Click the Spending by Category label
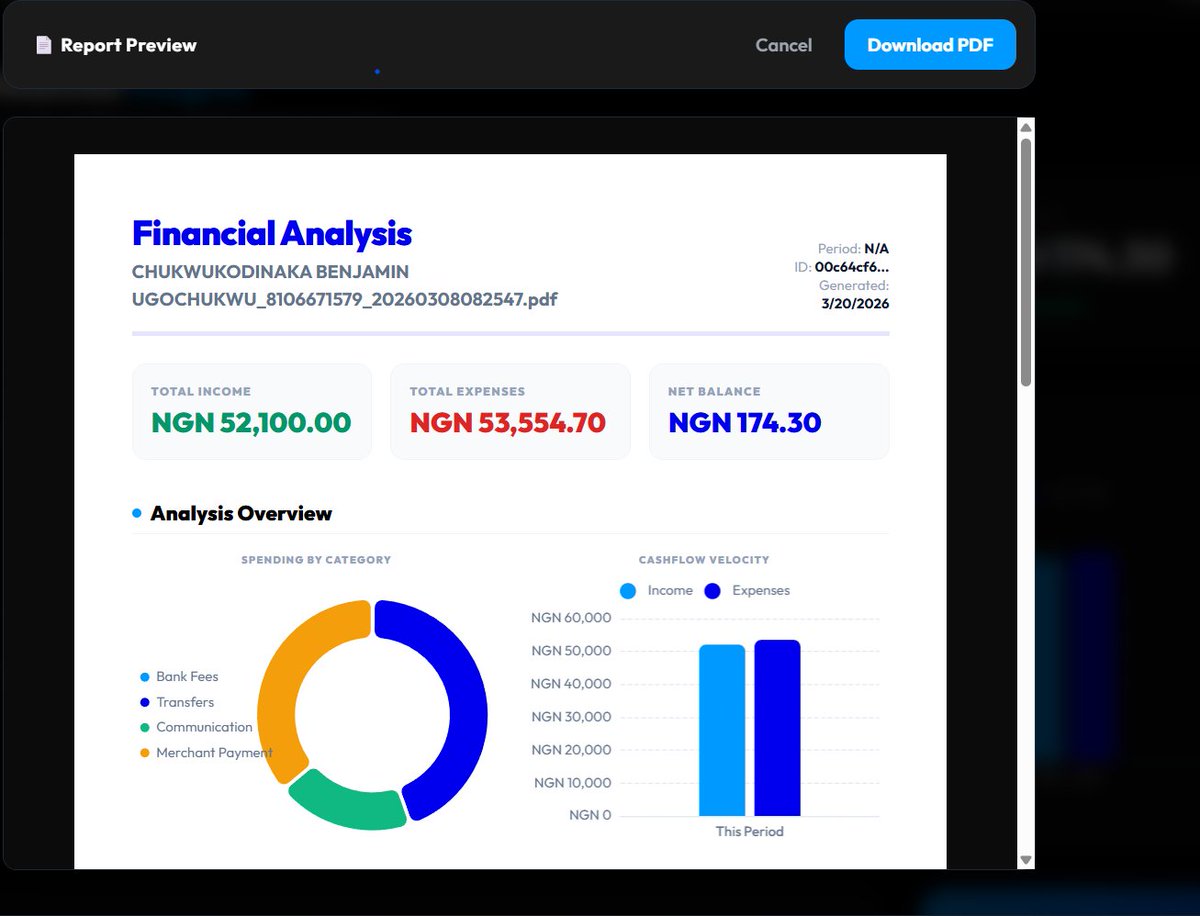This screenshot has width=1200, height=916. point(316,560)
